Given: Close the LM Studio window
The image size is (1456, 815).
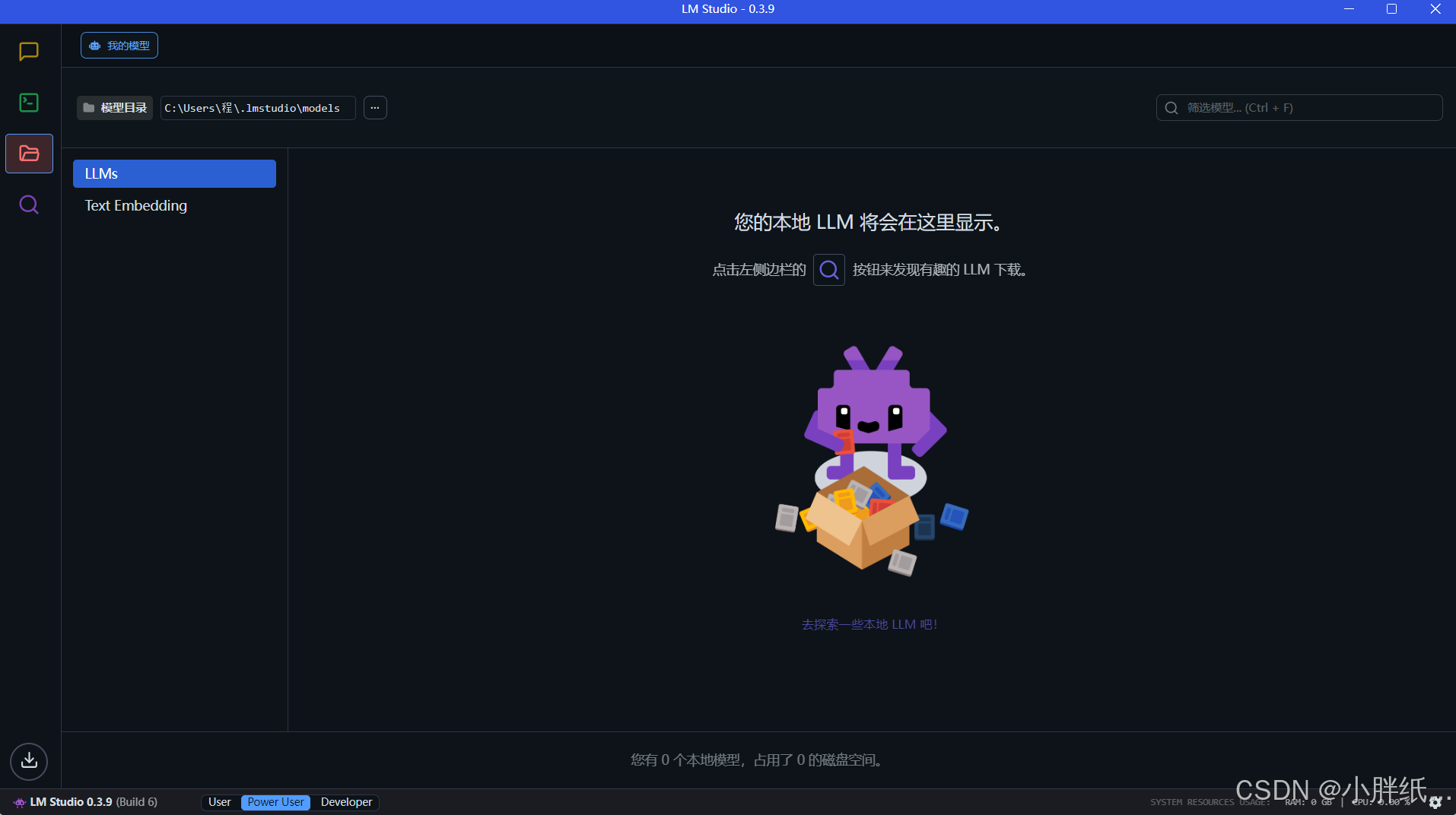Looking at the screenshot, I should pyautogui.click(x=1435, y=9).
